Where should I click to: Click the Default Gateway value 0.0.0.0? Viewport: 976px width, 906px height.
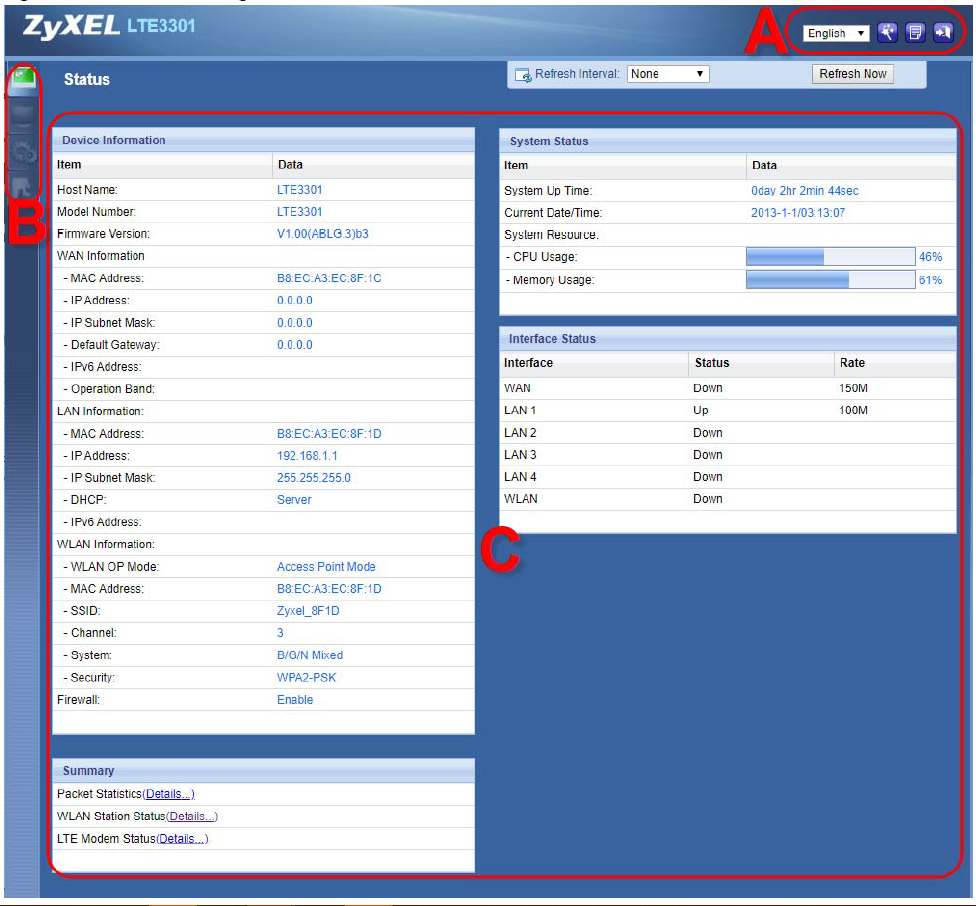click(x=294, y=345)
